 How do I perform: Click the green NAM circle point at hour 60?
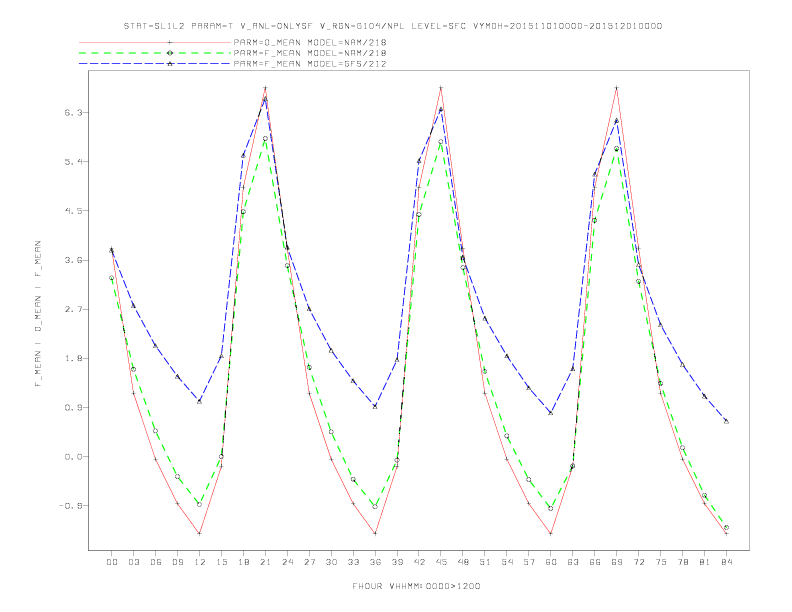551,508
